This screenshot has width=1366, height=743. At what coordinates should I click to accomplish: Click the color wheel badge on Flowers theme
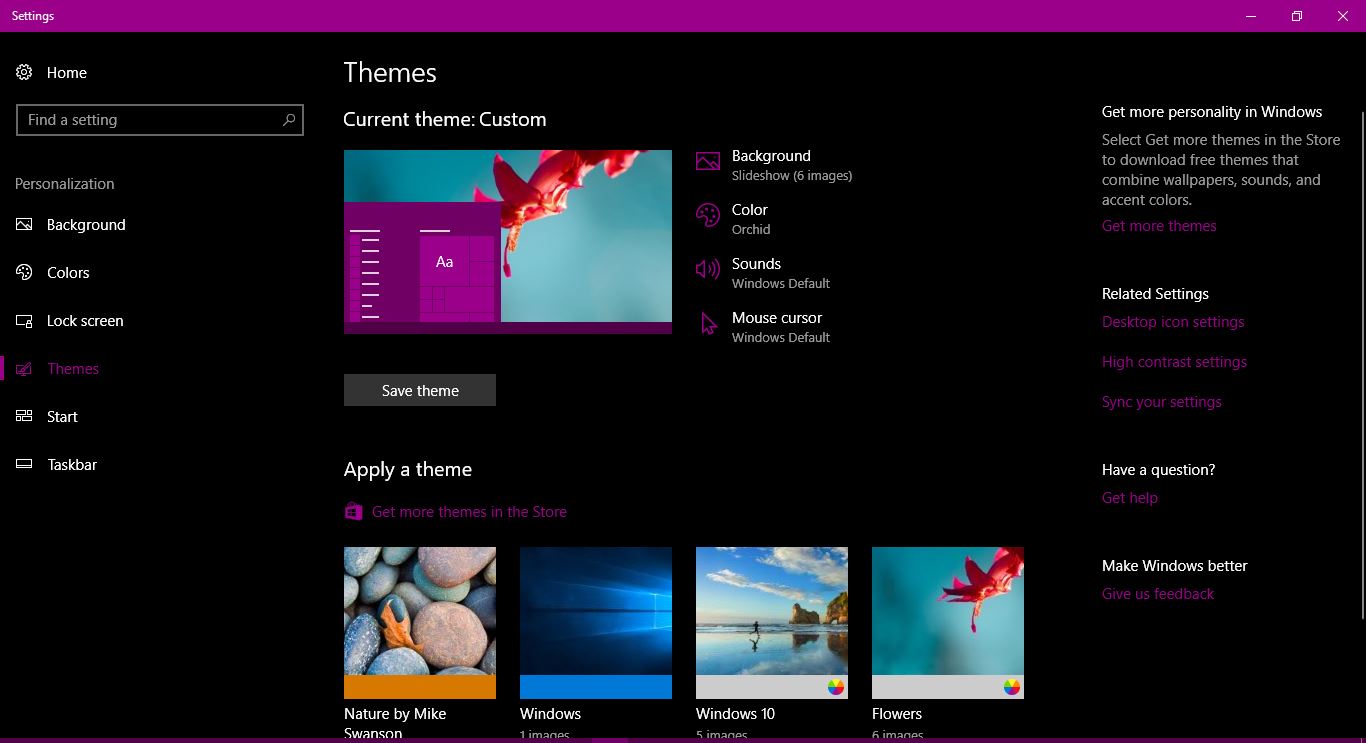coord(1012,687)
